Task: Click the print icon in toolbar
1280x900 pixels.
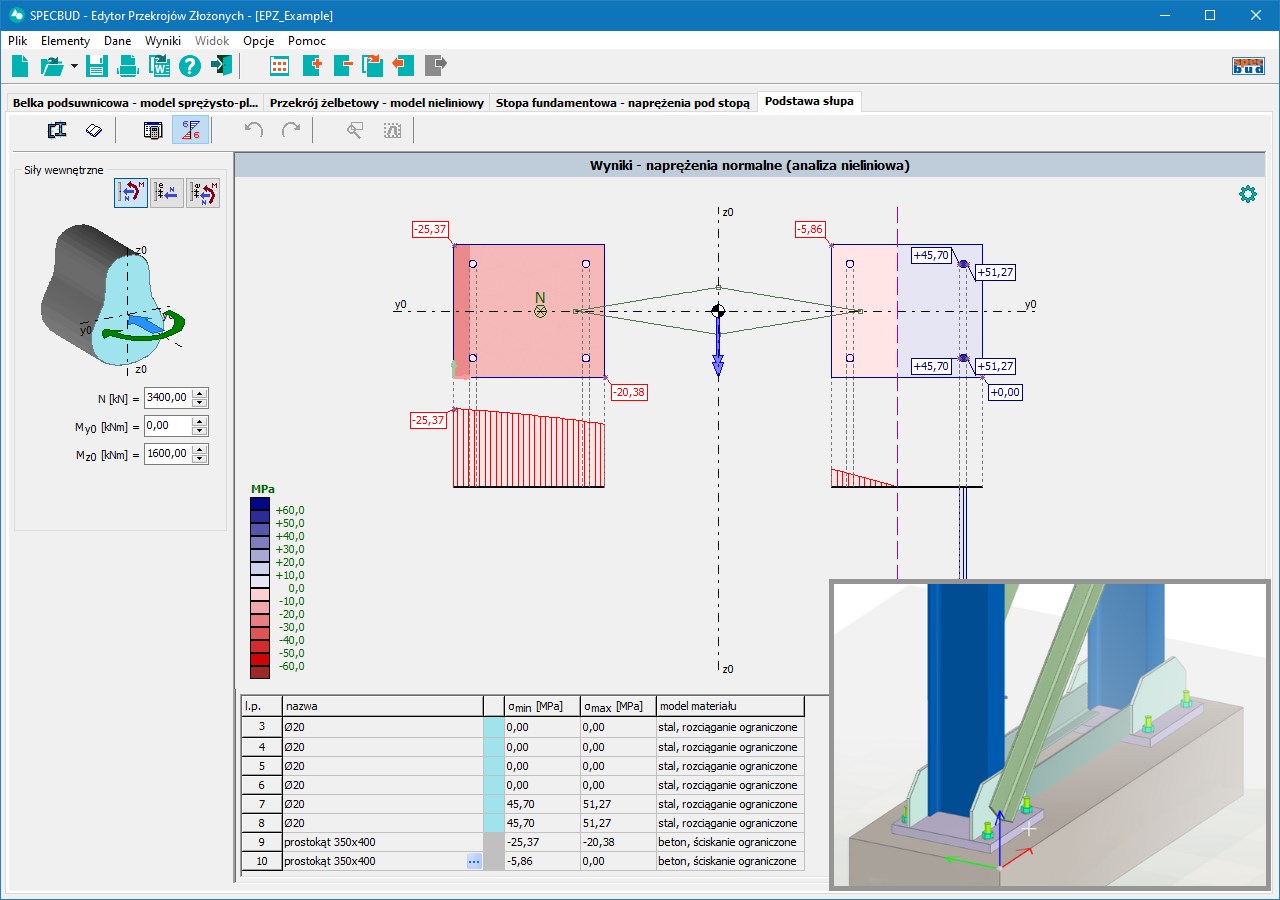Action: pyautogui.click(x=128, y=66)
